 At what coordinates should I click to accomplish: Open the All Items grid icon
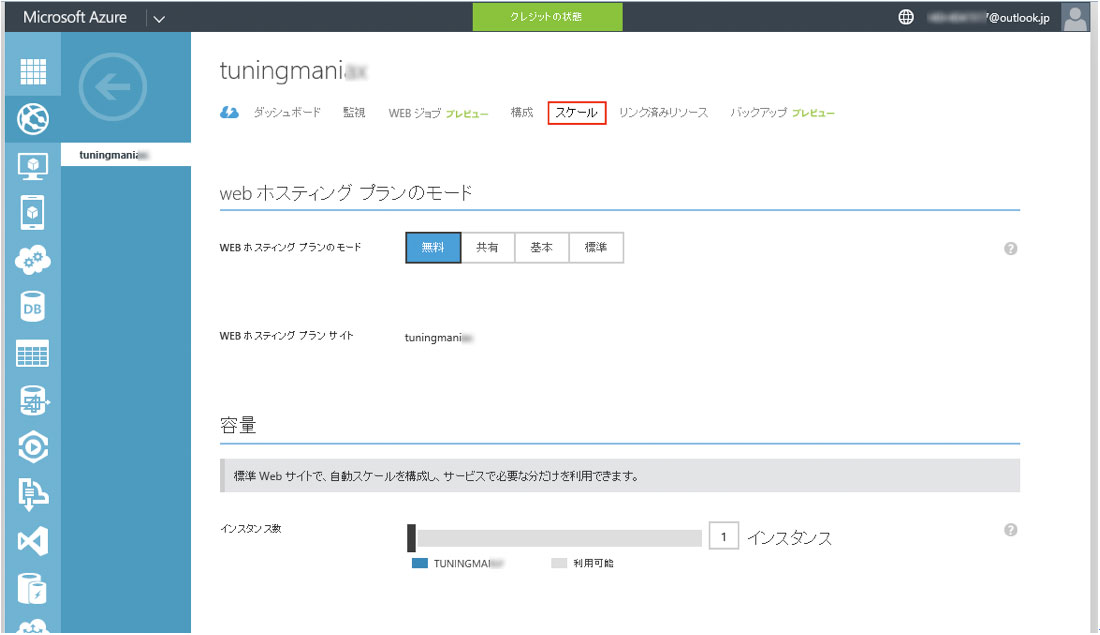click(33, 71)
